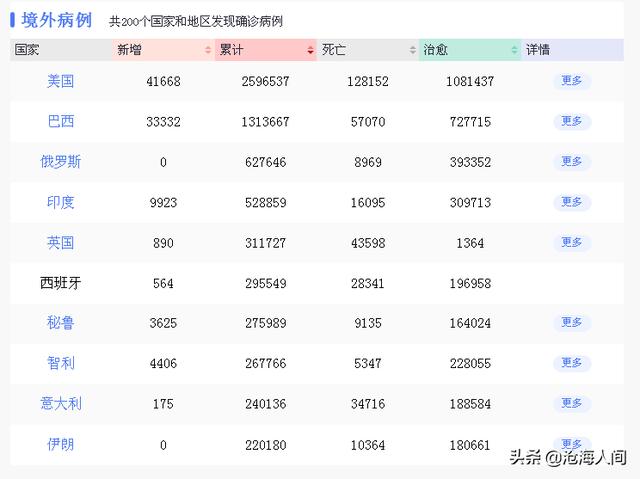Click 更多 button in 美国 row
640x479 pixels.
point(572,81)
